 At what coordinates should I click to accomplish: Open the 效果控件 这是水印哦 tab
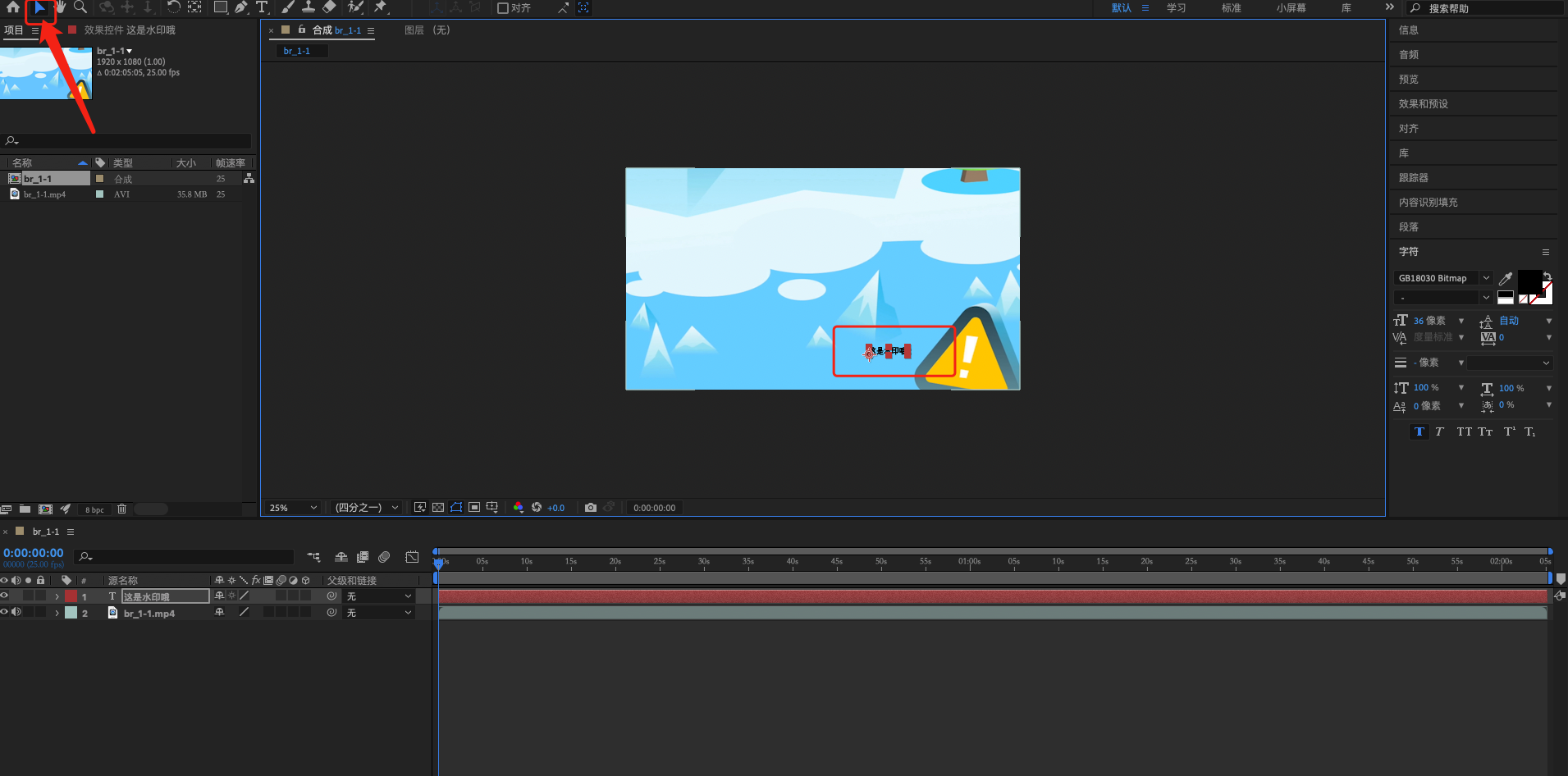click(x=130, y=30)
